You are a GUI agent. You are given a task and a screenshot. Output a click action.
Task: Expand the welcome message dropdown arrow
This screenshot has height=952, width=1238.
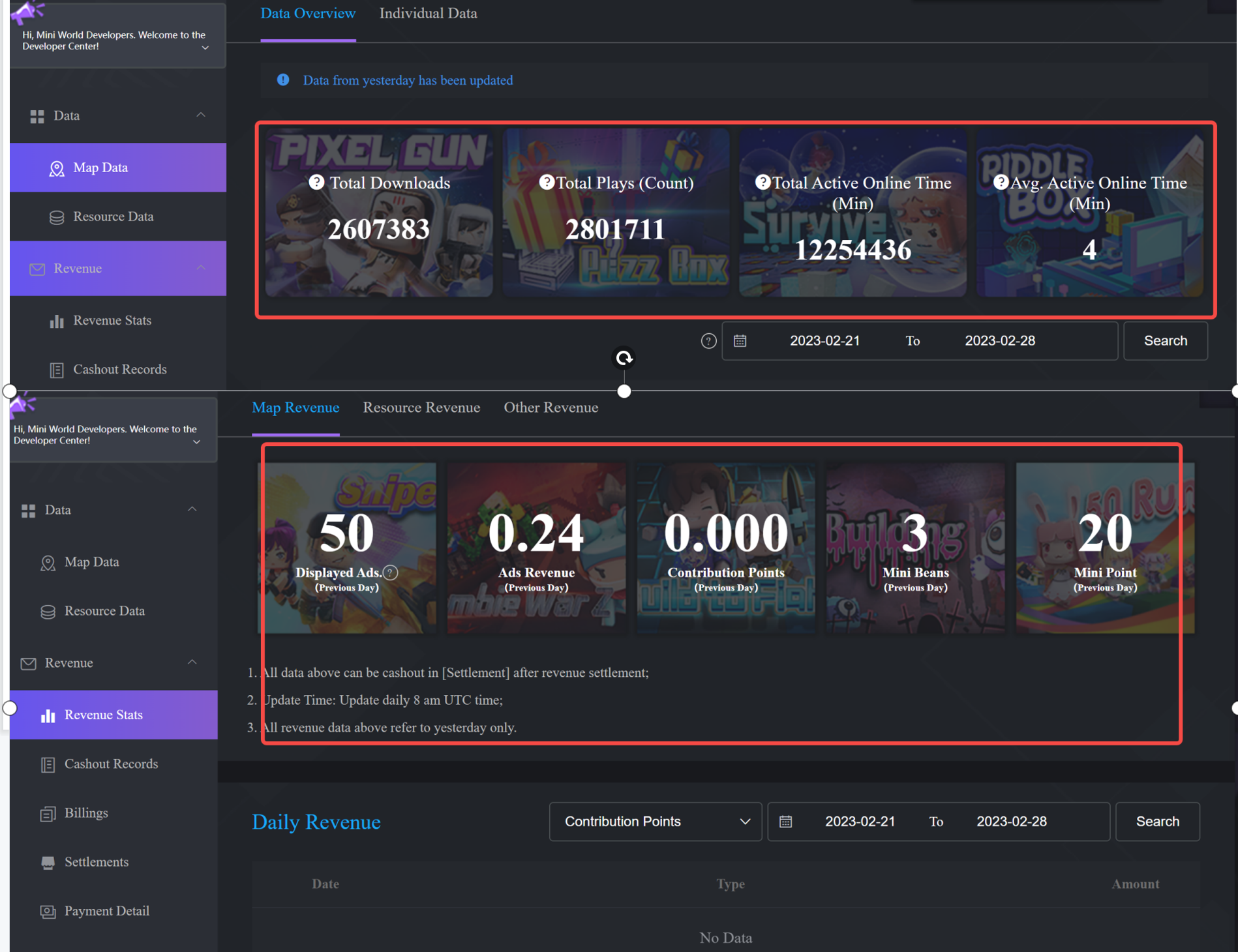pyautogui.click(x=205, y=48)
